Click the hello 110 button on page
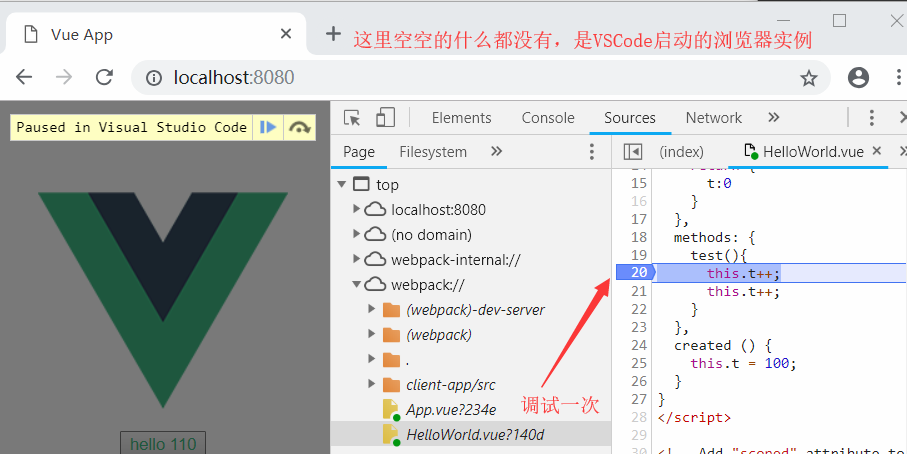907x454 pixels. 163,443
